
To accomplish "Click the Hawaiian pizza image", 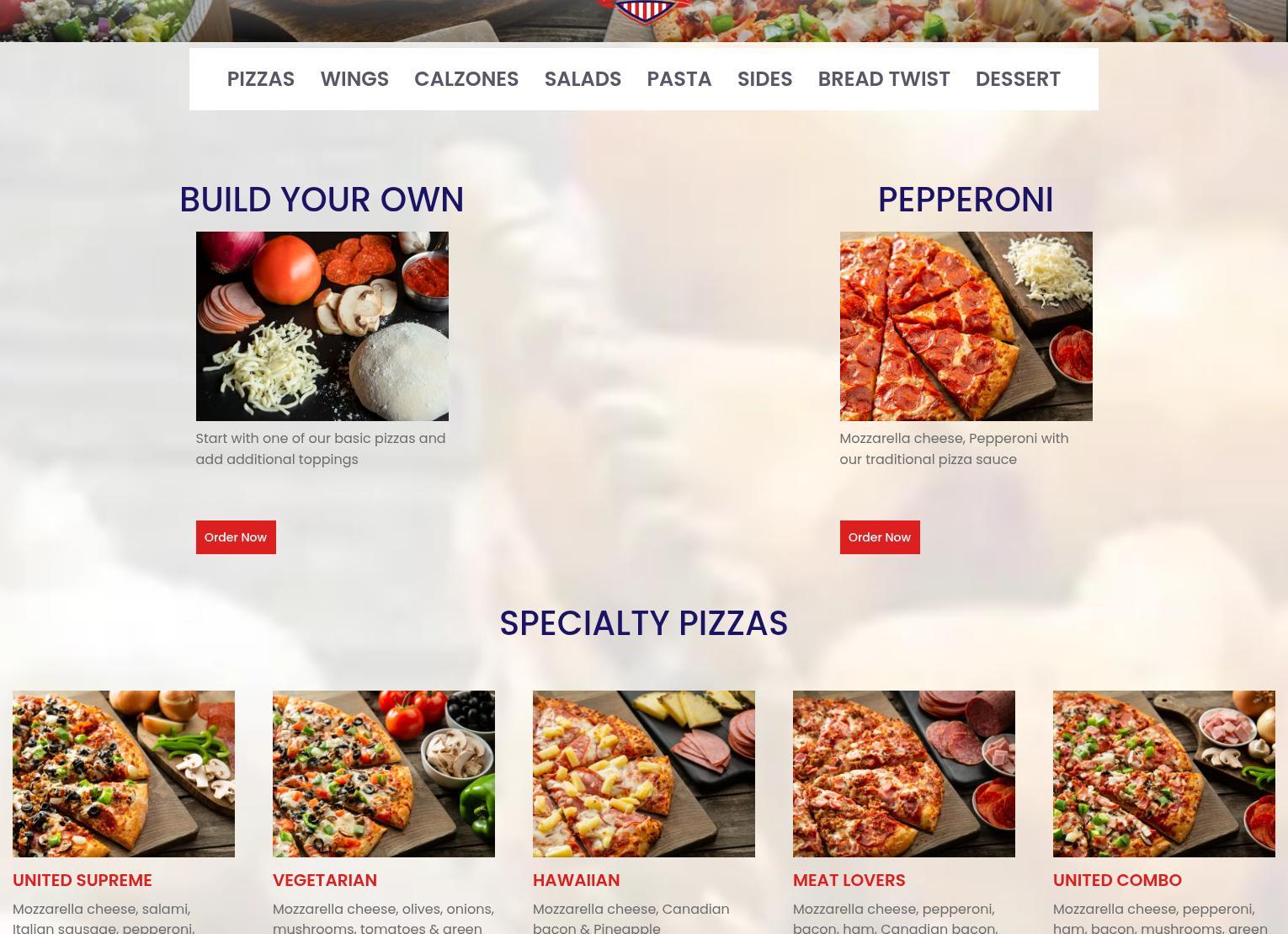I will (644, 774).
